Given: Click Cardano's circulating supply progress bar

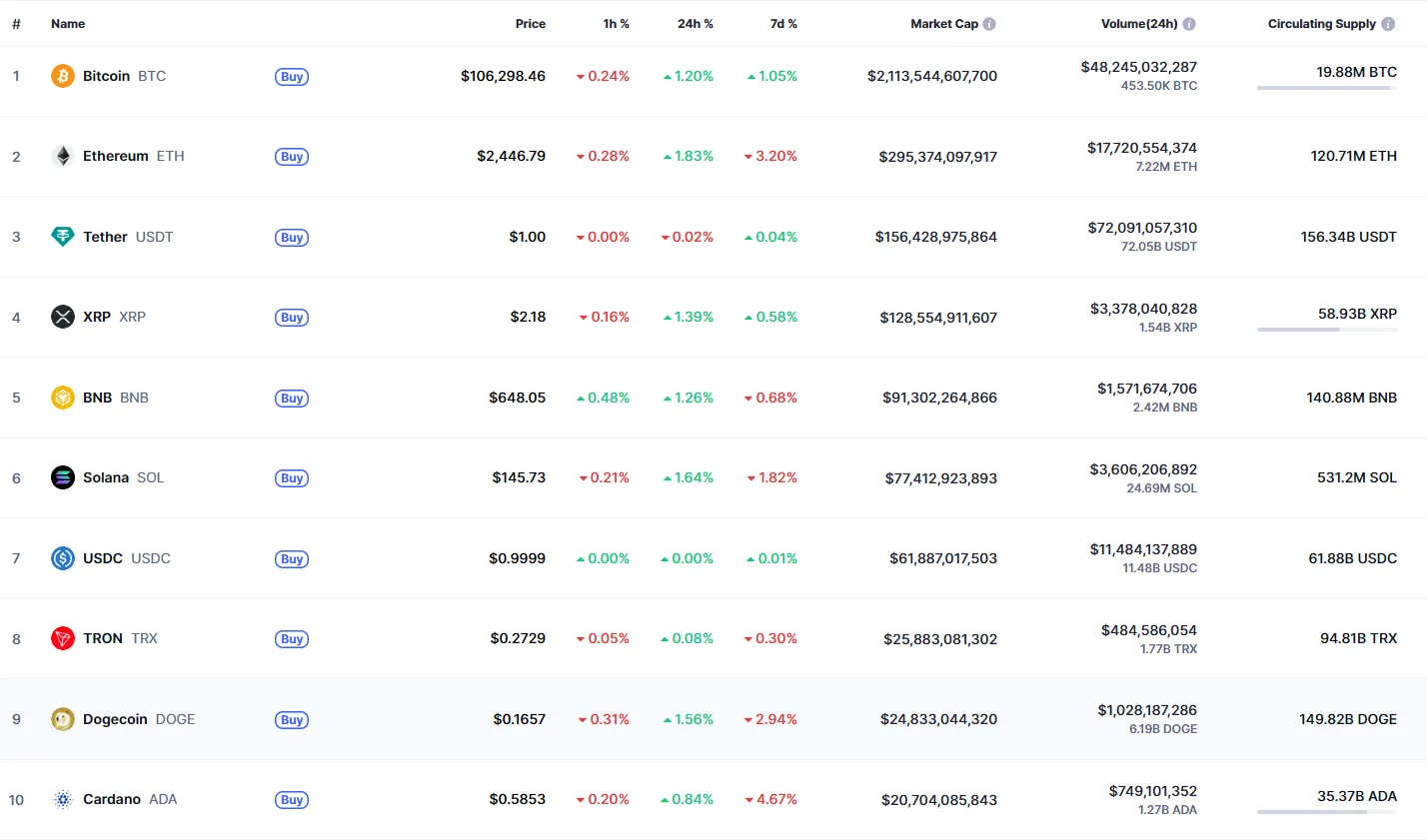Looking at the screenshot, I should tap(1327, 812).
